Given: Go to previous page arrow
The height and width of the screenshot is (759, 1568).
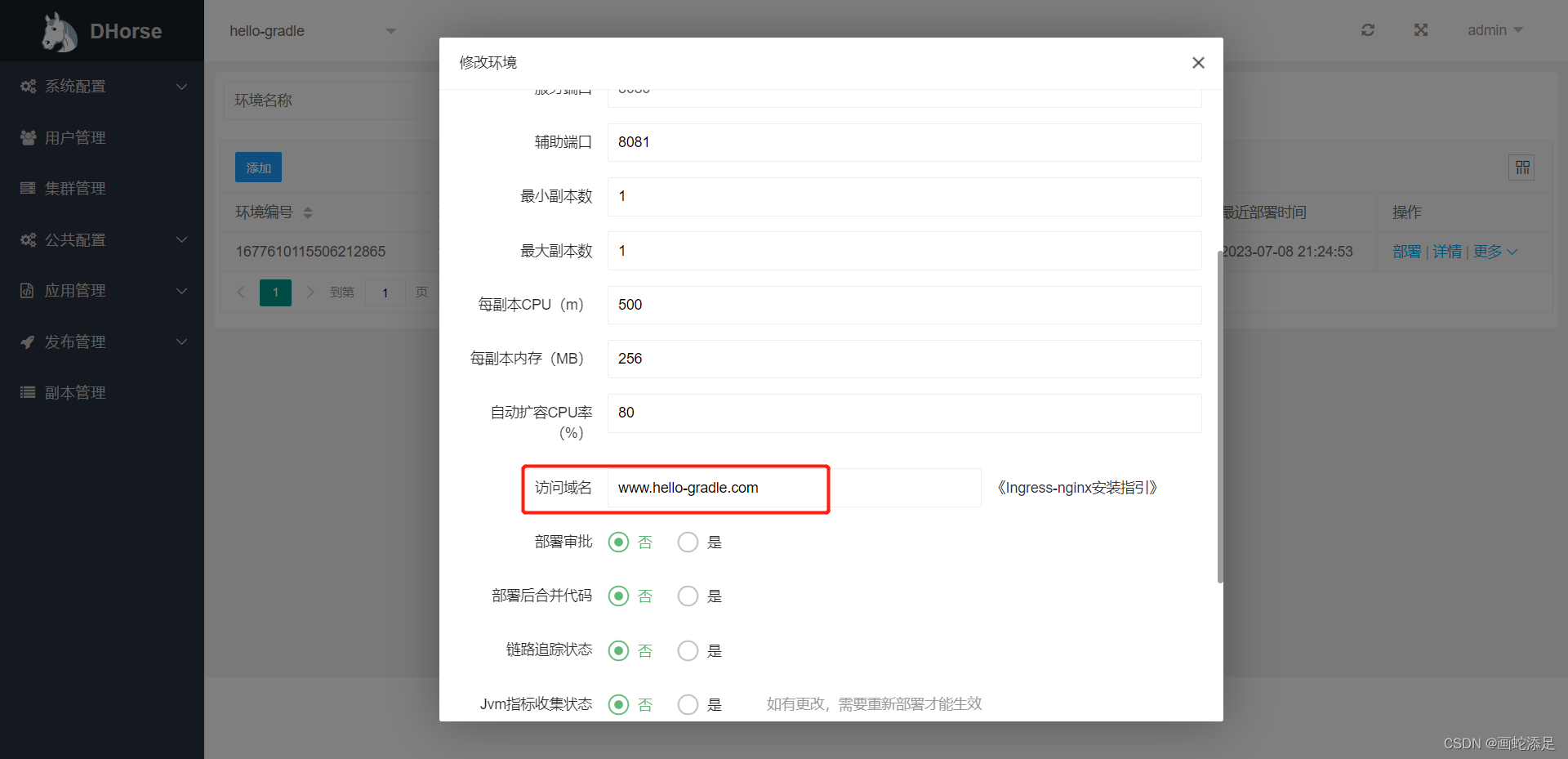Looking at the screenshot, I should [241, 292].
